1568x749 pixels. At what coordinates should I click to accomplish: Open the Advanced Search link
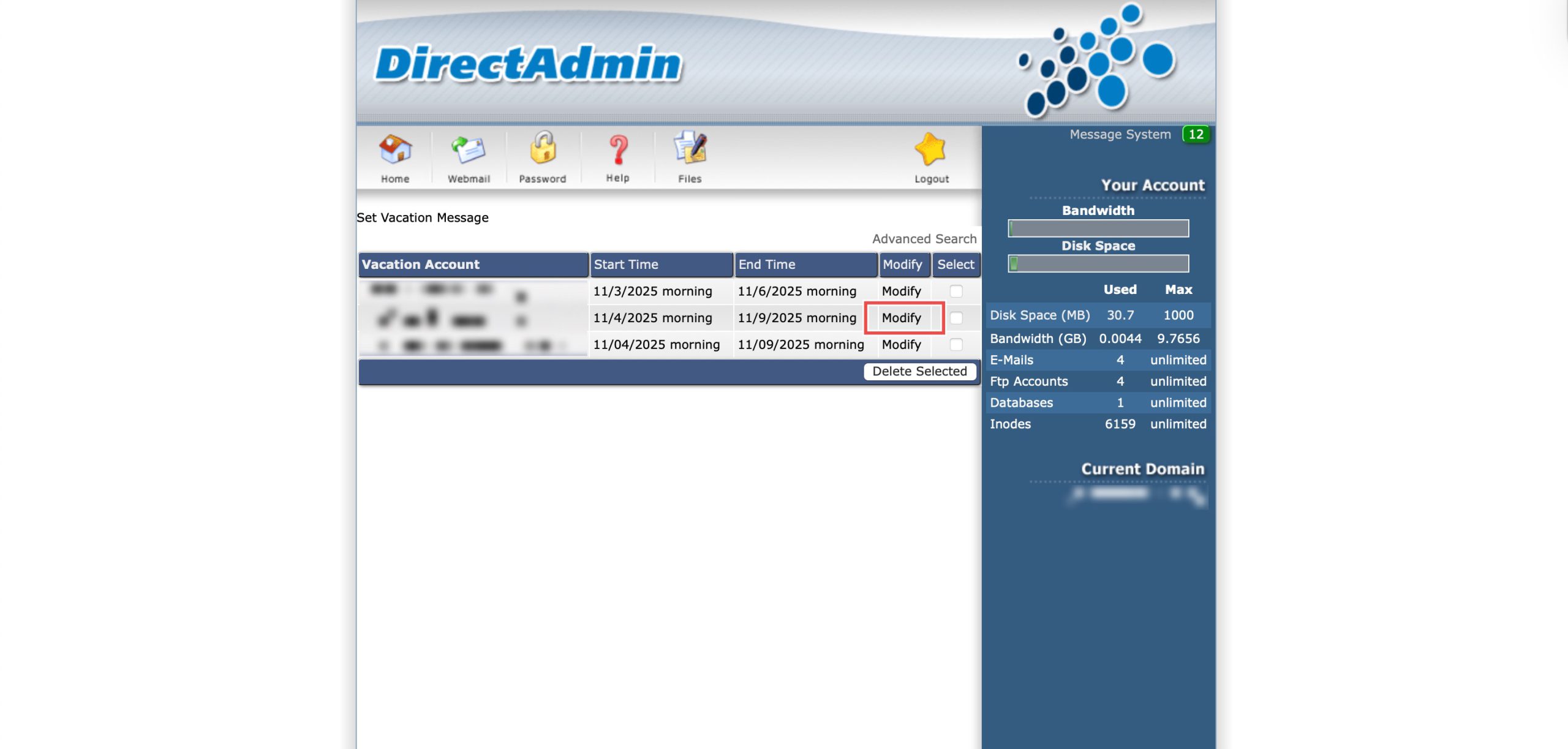tap(924, 239)
